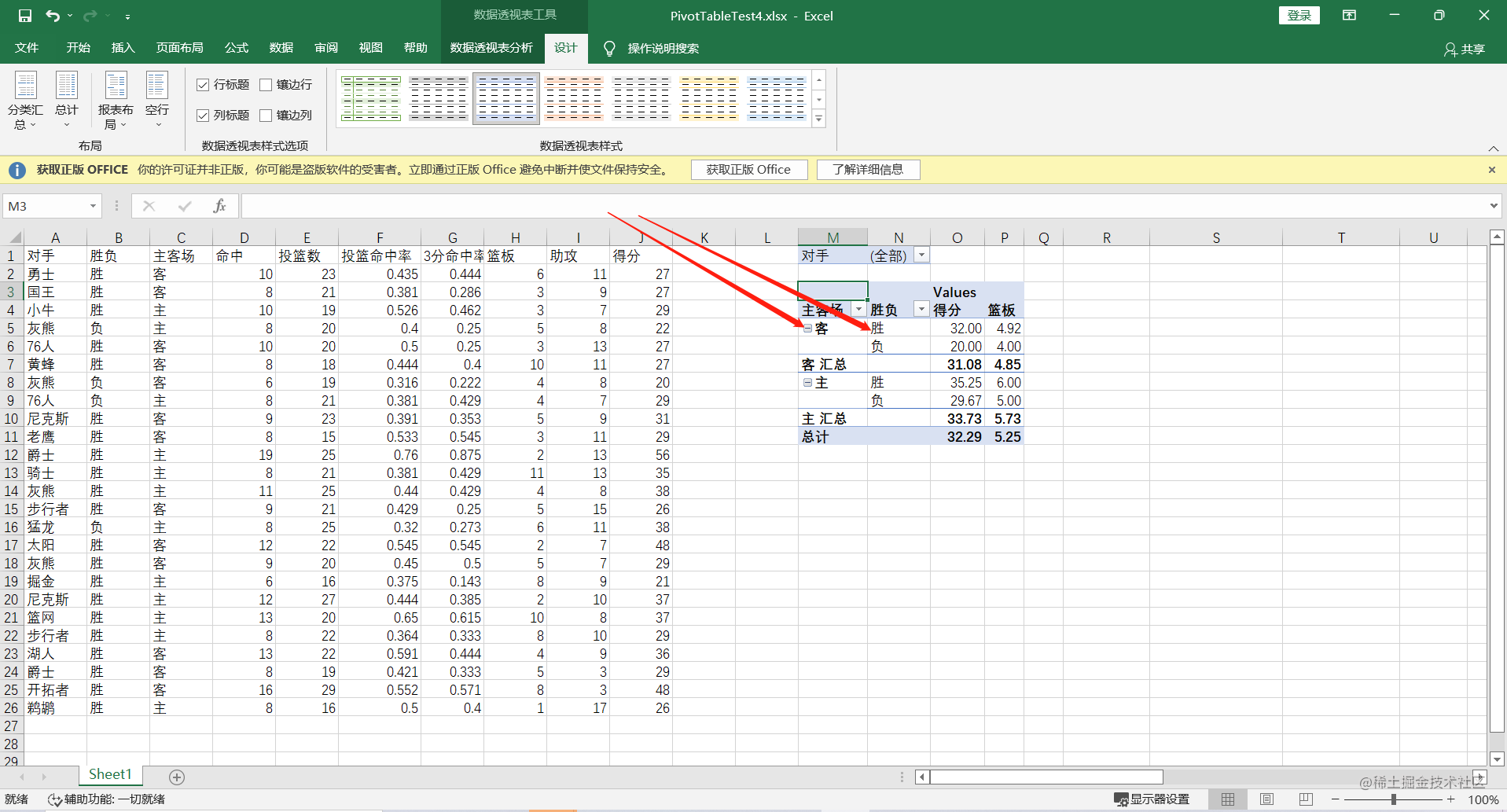Uncheck the 行标题 checkbox
The width and height of the screenshot is (1507, 812).
(x=203, y=84)
